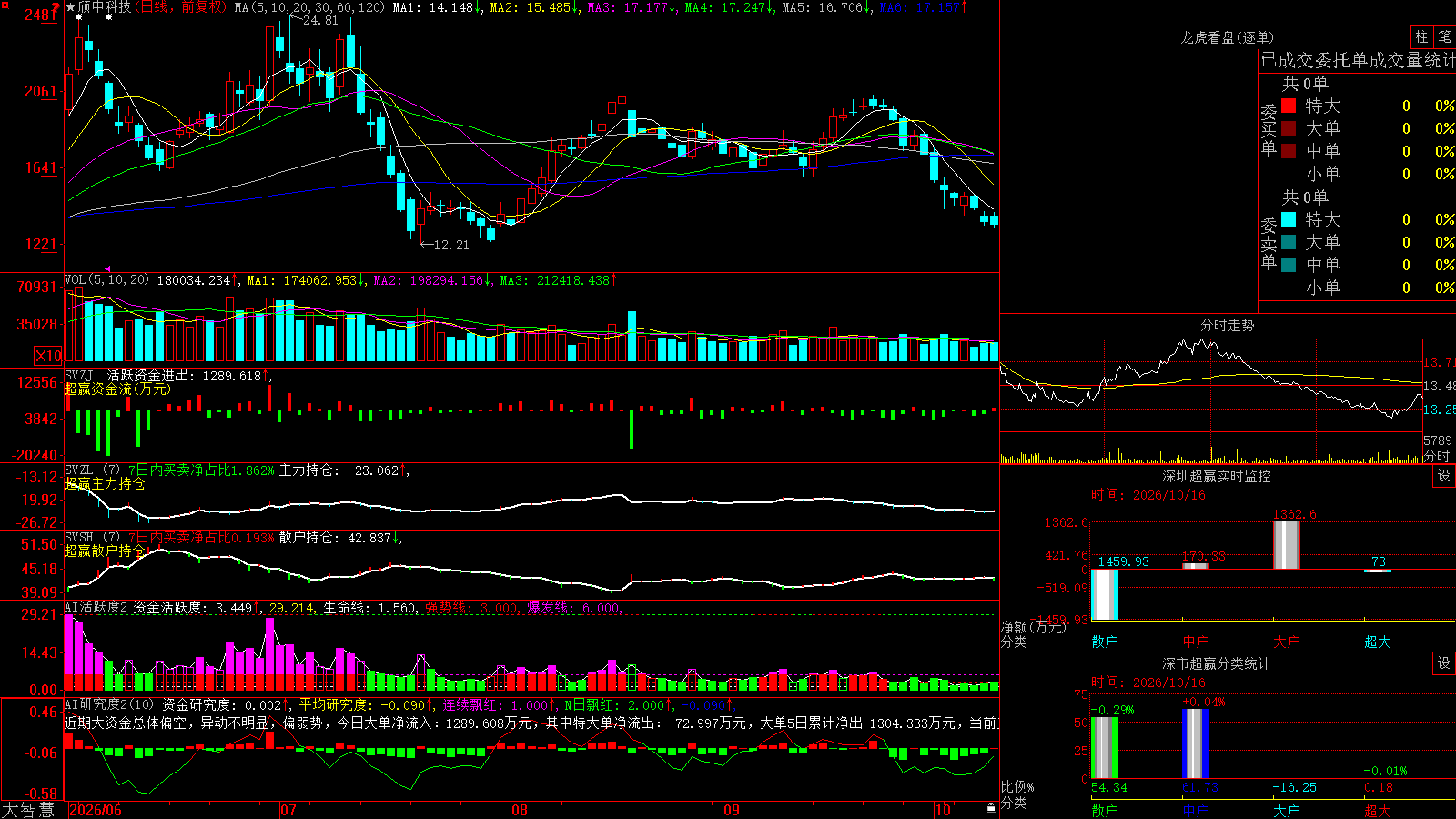
Task: Select the 08 month marker on timeline
Action: pyautogui.click(x=520, y=810)
